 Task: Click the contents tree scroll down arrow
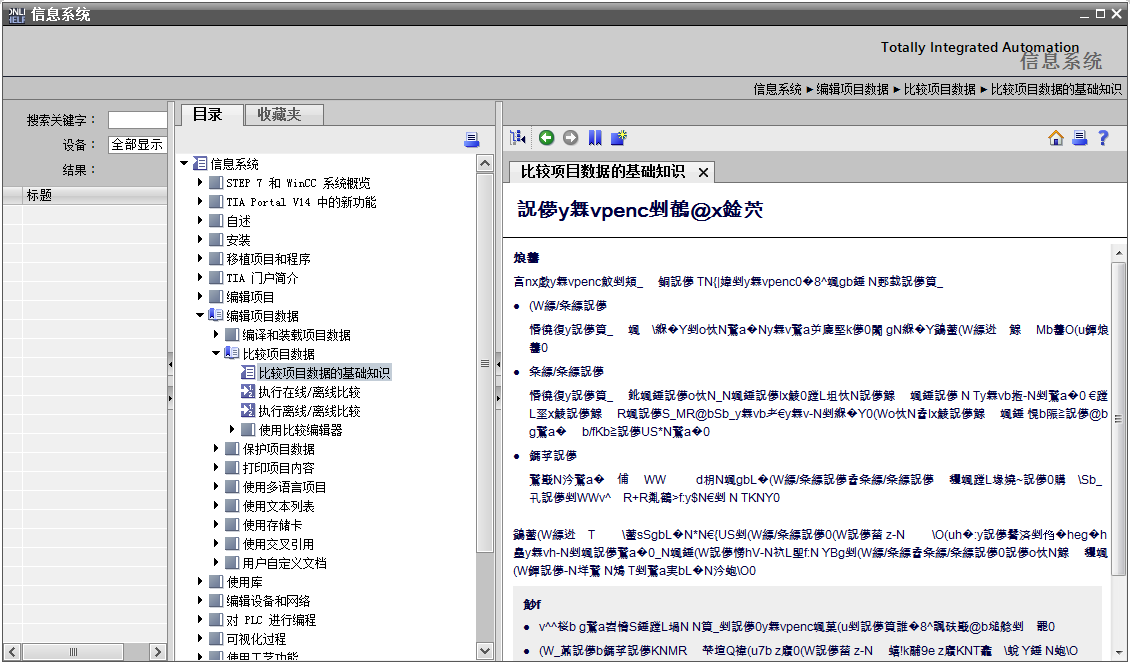tap(485, 650)
